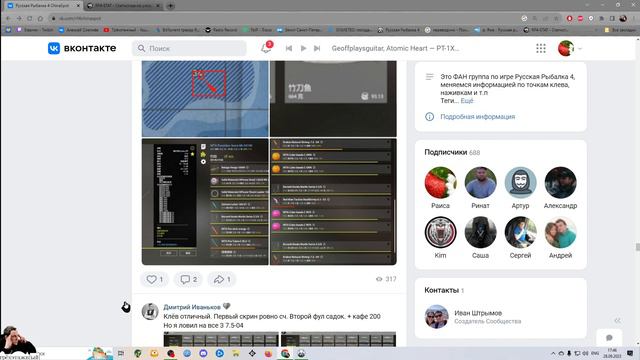This screenshot has height=360, width=640.
Task: Open the Подписчики subscribers list
Action: pos(452,152)
